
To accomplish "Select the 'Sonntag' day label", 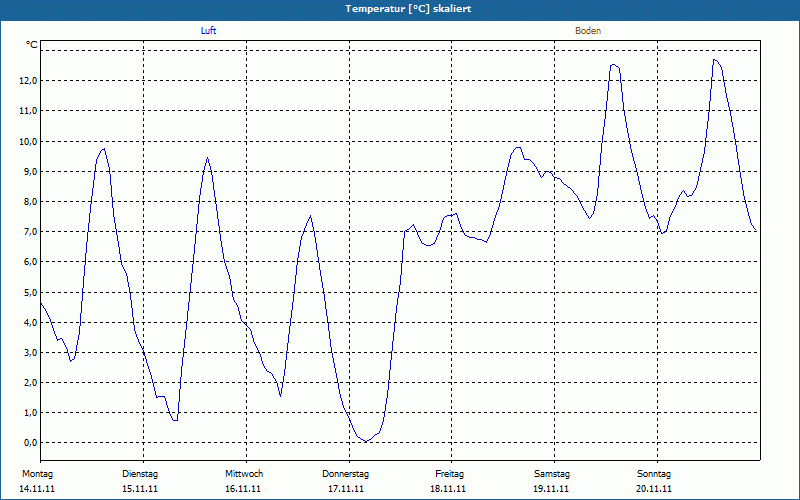I will point(654,474).
